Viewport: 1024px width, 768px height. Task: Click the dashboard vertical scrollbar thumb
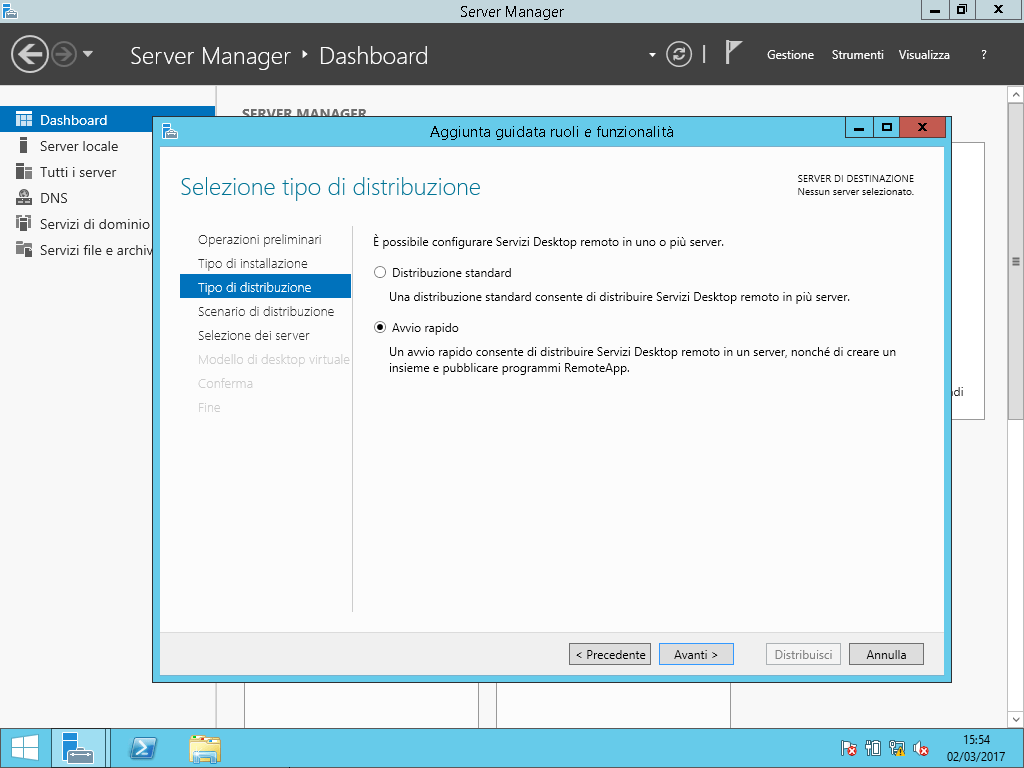[1015, 260]
